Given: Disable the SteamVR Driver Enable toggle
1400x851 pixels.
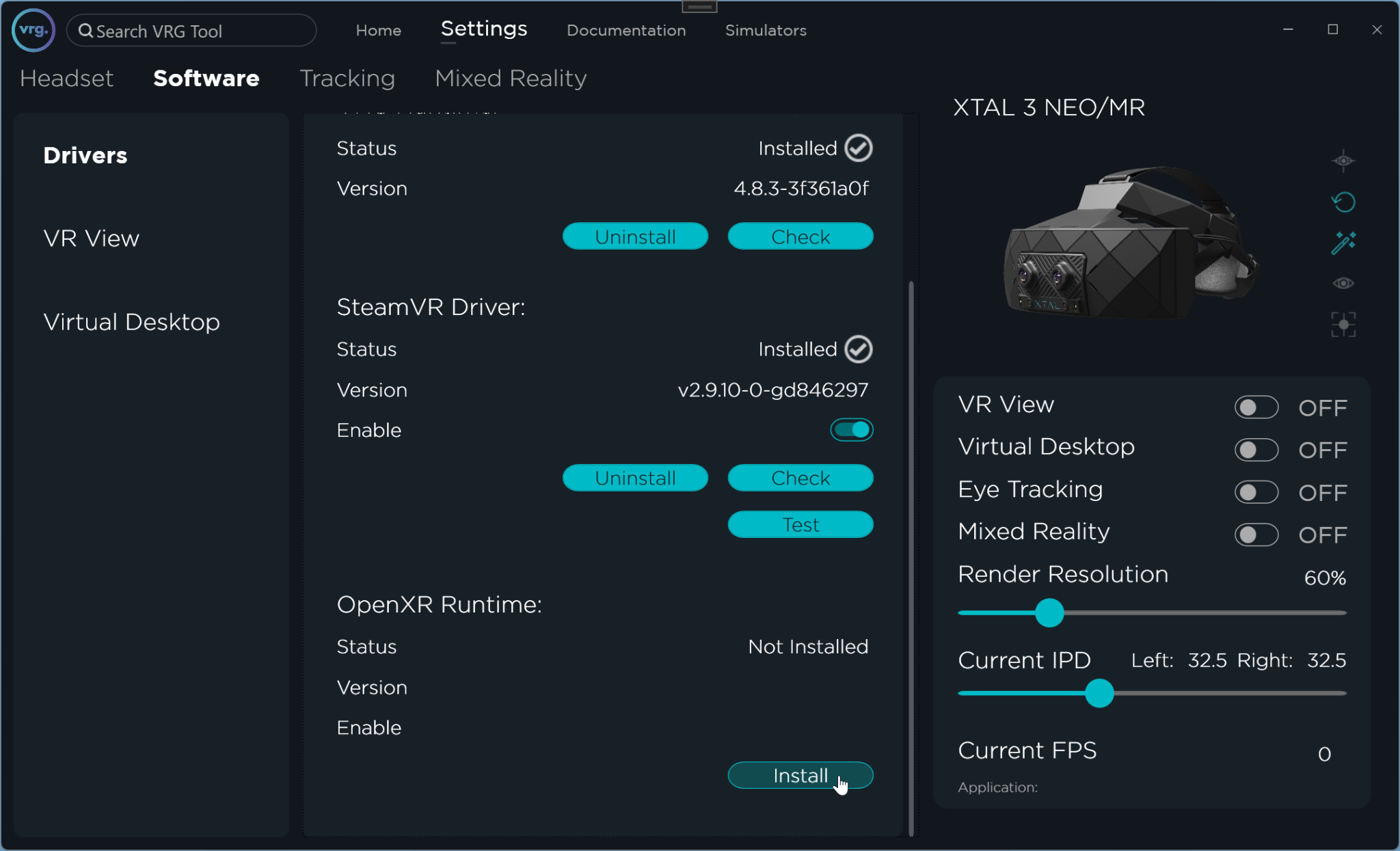Looking at the screenshot, I should [x=851, y=429].
